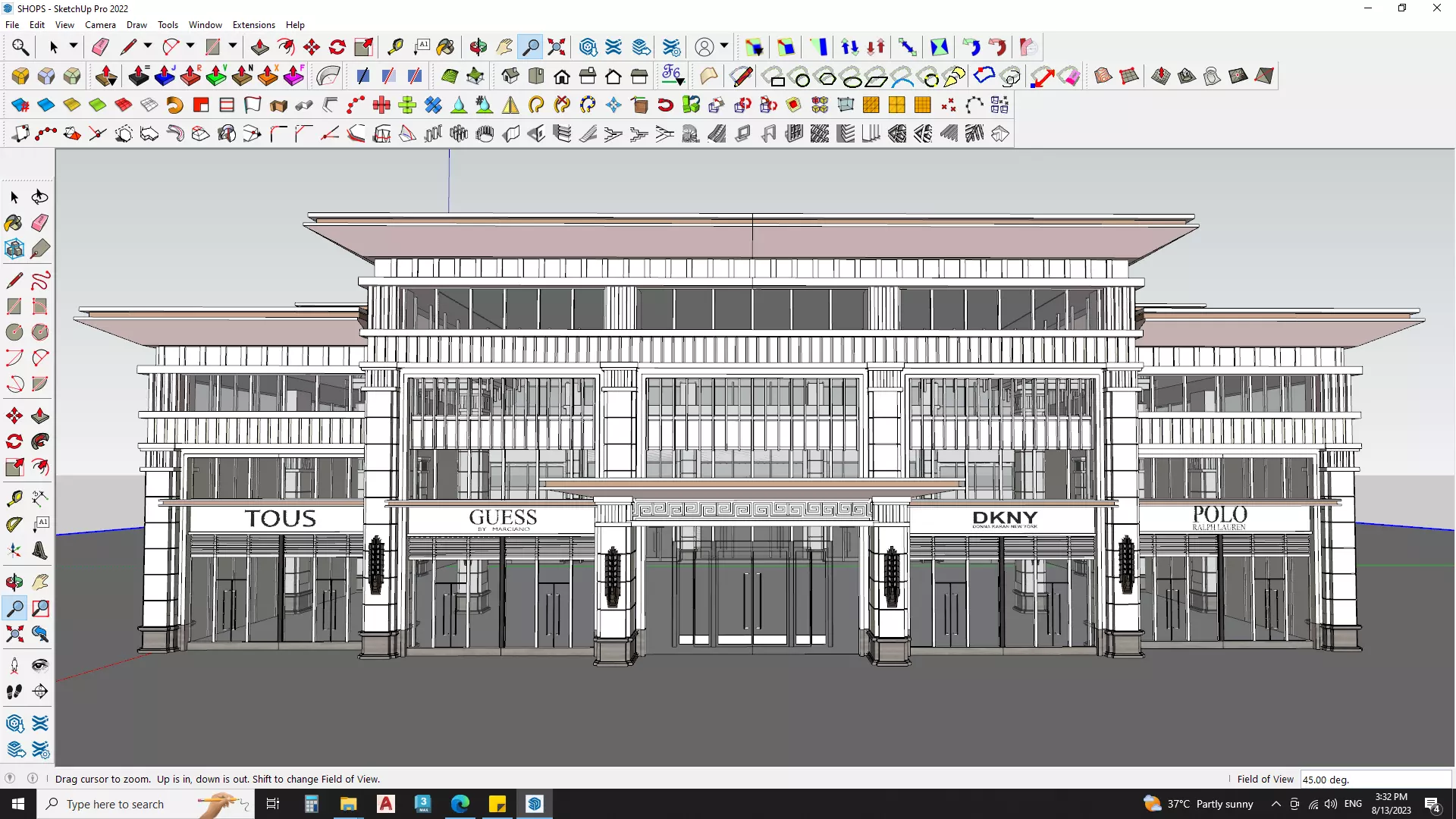Activate the Zoom Window tool
The width and height of the screenshot is (1456, 819).
pos(40,608)
